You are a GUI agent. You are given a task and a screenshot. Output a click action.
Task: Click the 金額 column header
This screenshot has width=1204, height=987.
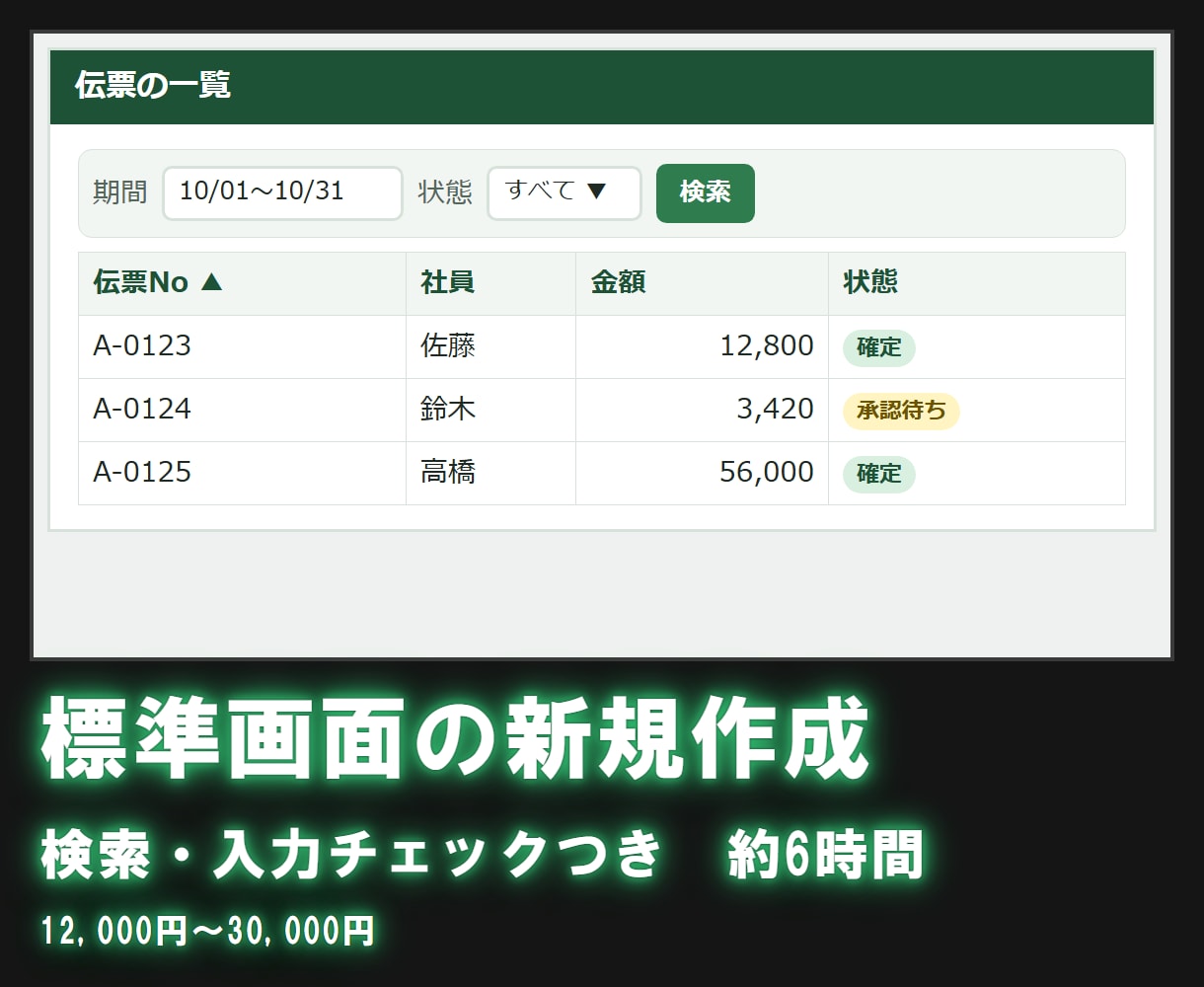coord(702,283)
